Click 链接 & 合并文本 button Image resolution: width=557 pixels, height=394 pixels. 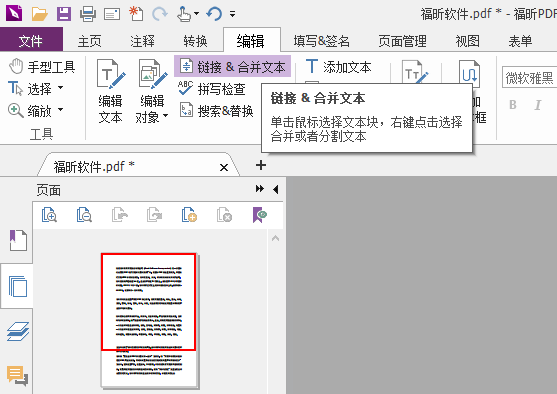232,66
